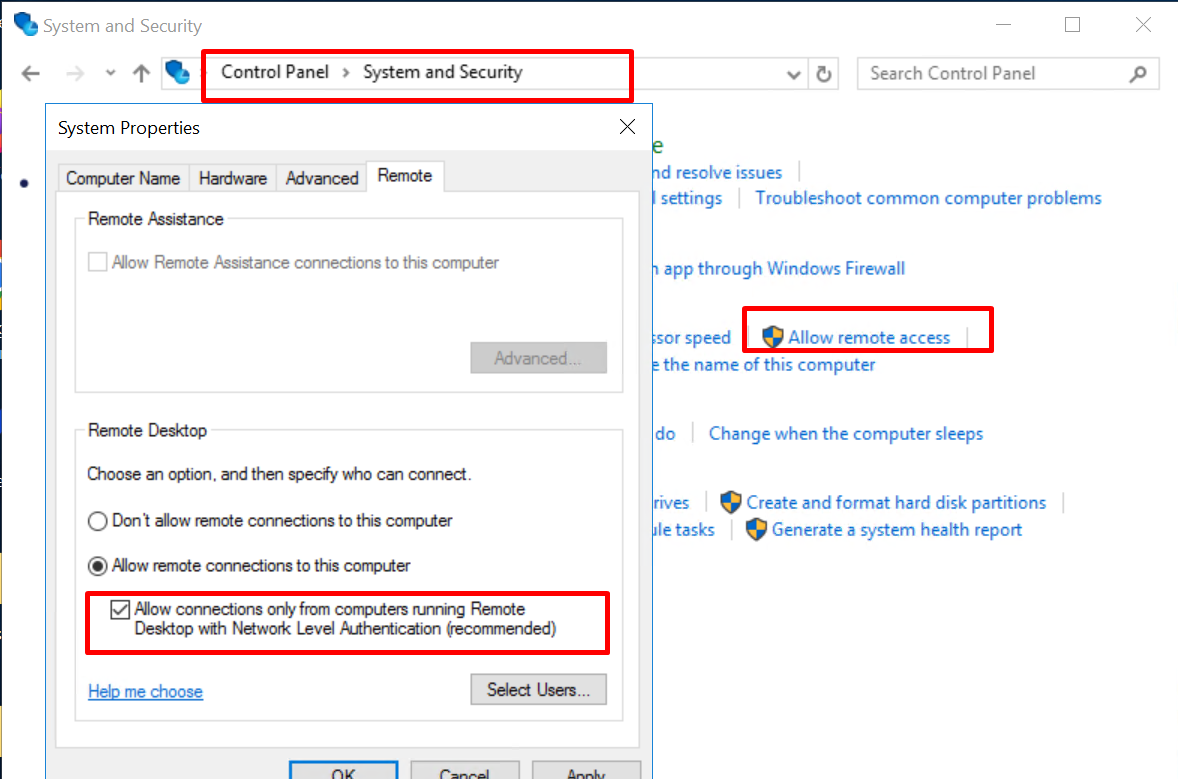The height and width of the screenshot is (779, 1178).
Task: Click Cancel in System Properties
Action: [x=464, y=771]
